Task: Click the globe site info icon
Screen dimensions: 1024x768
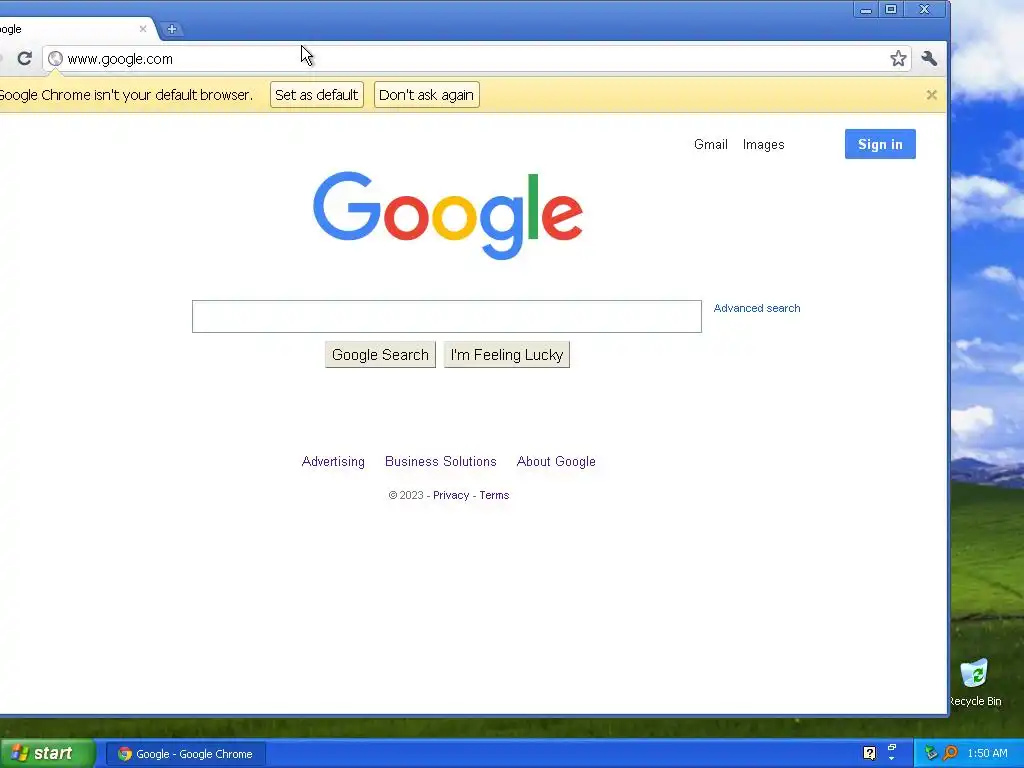Action: [x=56, y=59]
